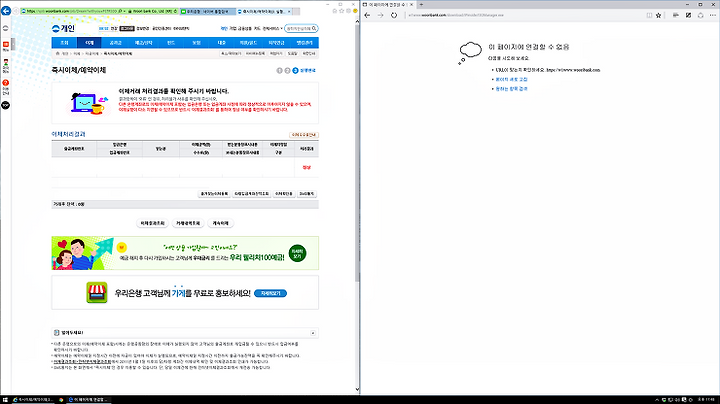Click the taskbar clock
The image size is (720, 404).
point(706,400)
